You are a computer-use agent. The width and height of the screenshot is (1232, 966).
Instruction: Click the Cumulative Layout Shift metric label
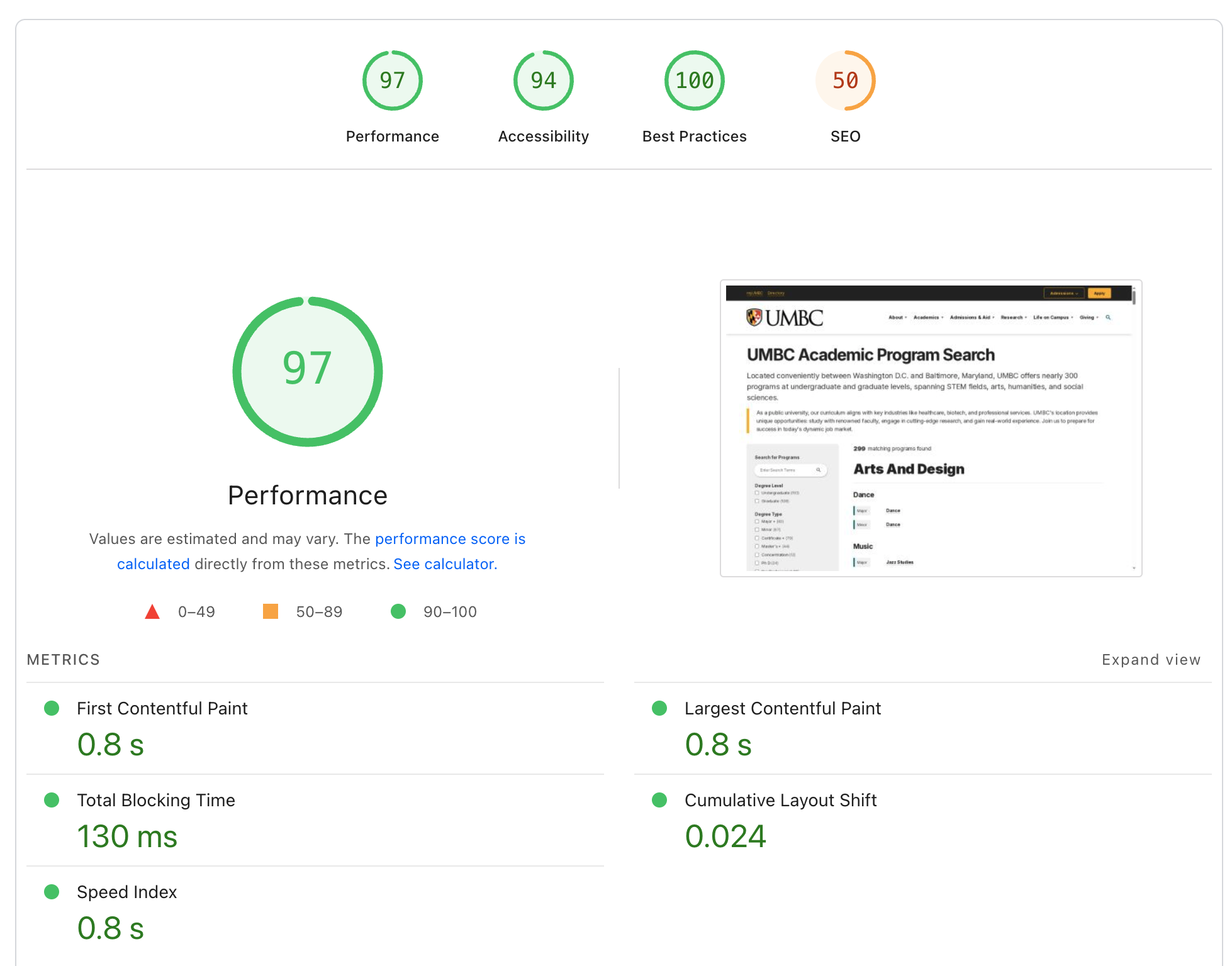click(780, 801)
